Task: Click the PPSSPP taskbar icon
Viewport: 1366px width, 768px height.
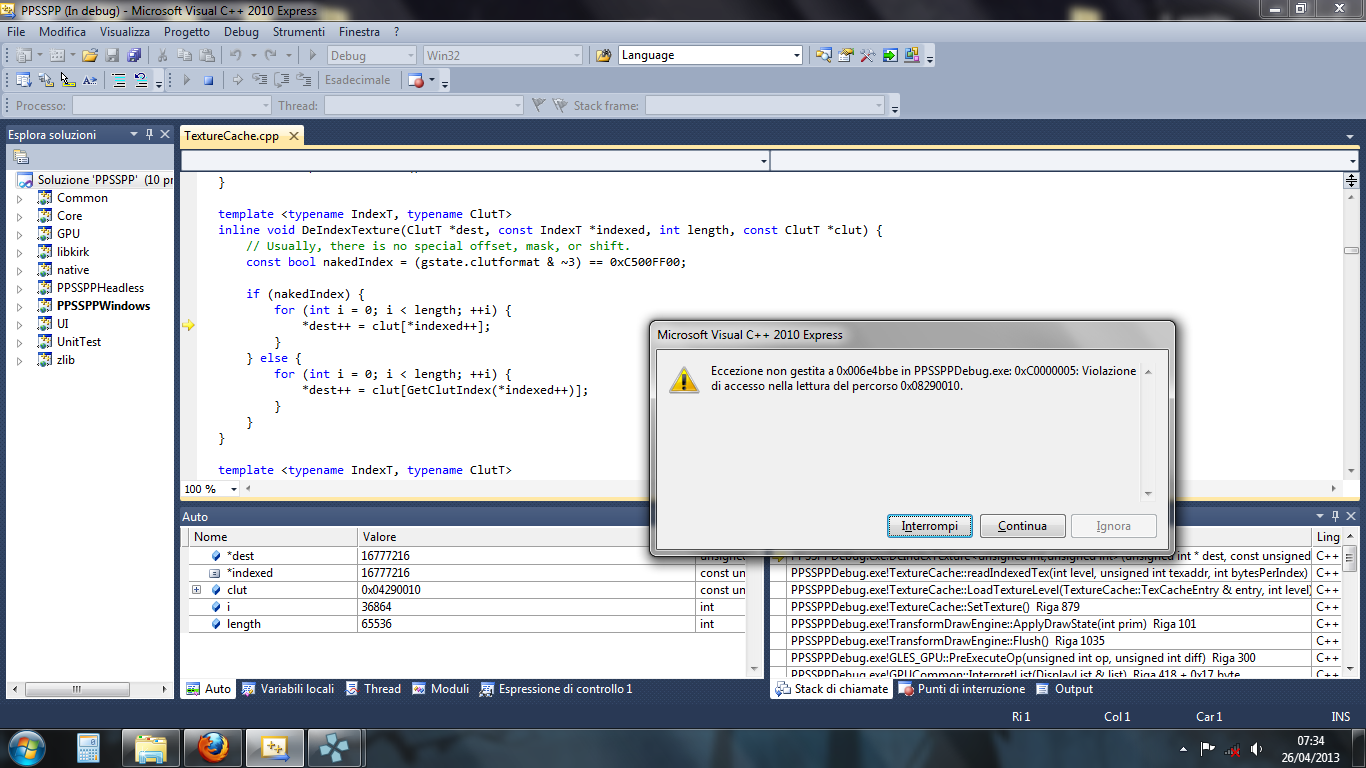Action: [x=336, y=748]
